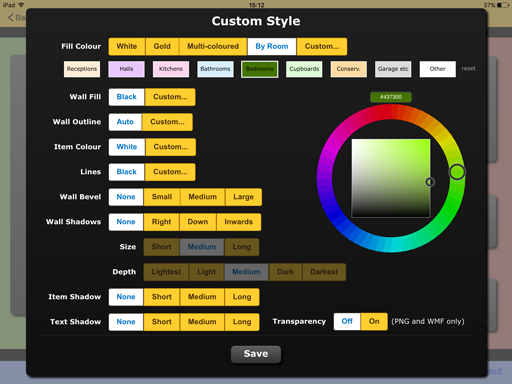Image resolution: width=512 pixels, height=384 pixels.
Task: Pick the Receptions room colour swatch
Action: (x=82, y=69)
